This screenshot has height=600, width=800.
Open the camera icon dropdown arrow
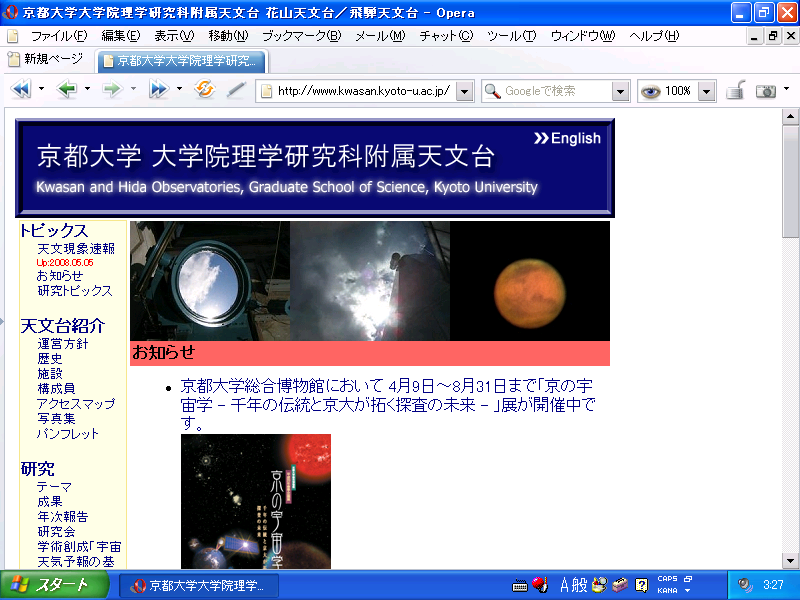(786, 89)
